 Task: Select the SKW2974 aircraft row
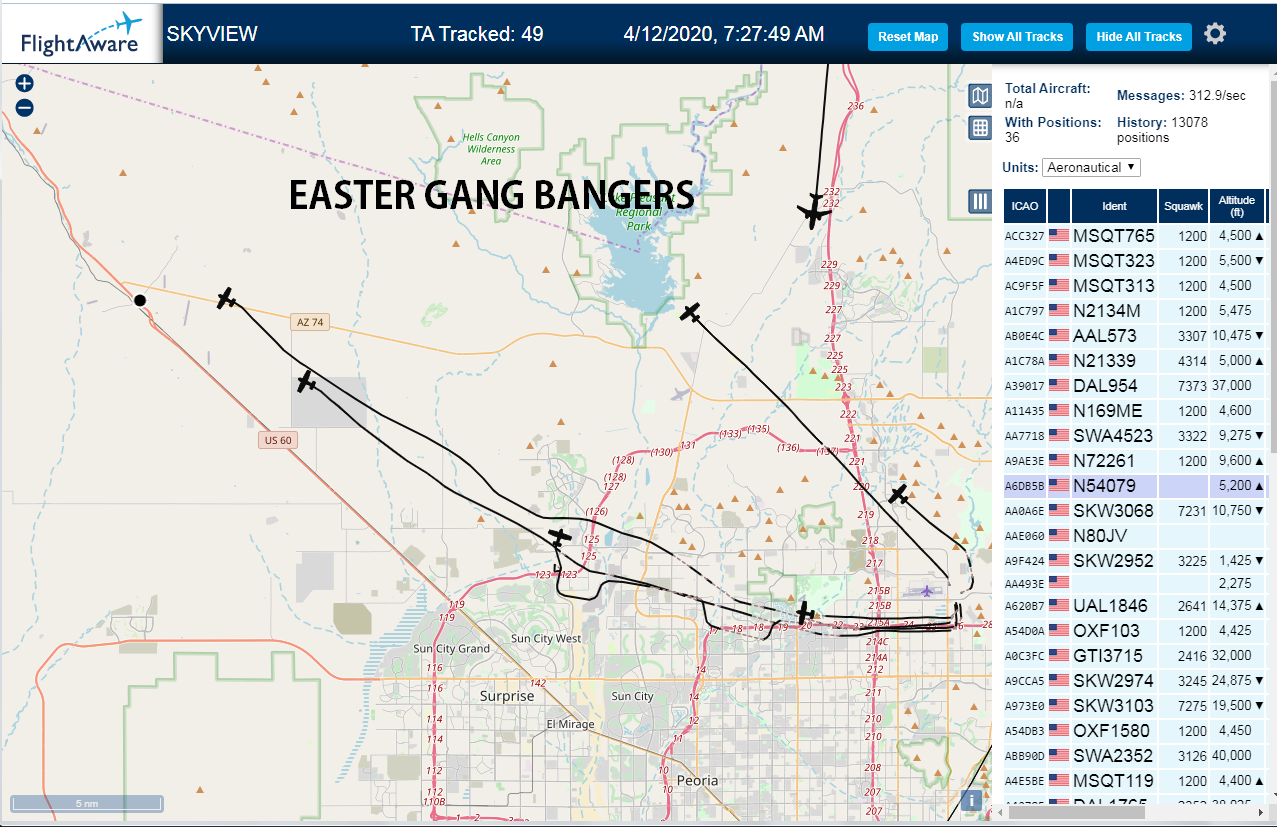point(1135,680)
